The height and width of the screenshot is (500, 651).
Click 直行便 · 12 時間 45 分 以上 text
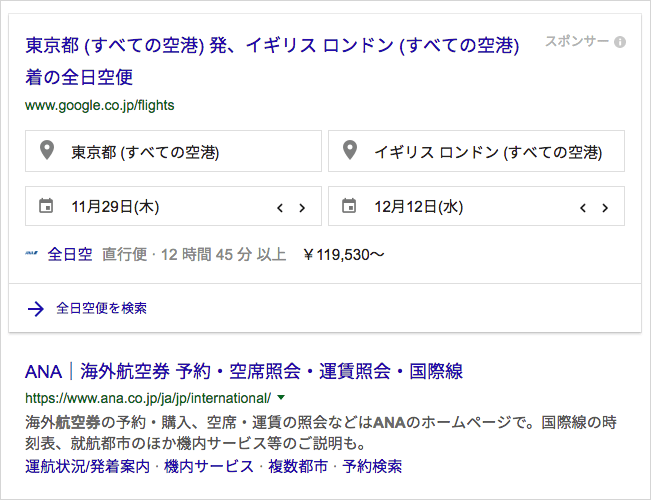click(x=194, y=254)
